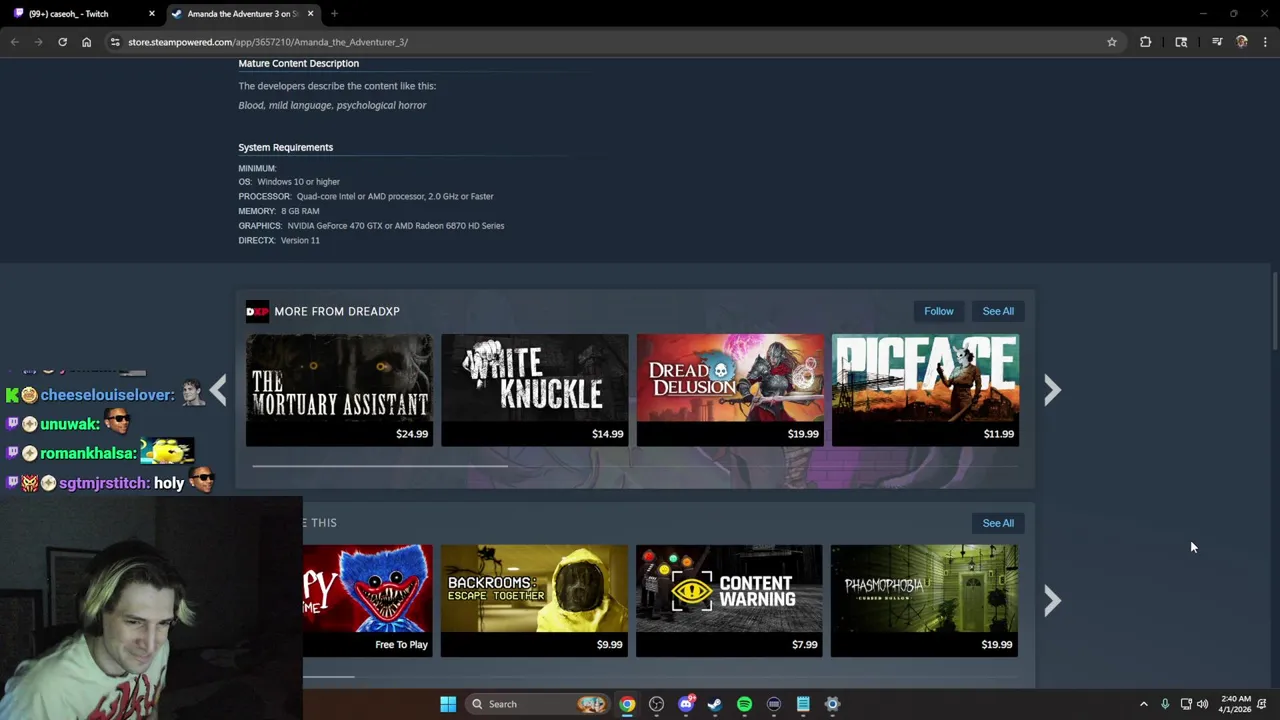Image resolution: width=1280 pixels, height=720 pixels.
Task: Click the cheeselouiselover chat username
Action: (x=106, y=395)
